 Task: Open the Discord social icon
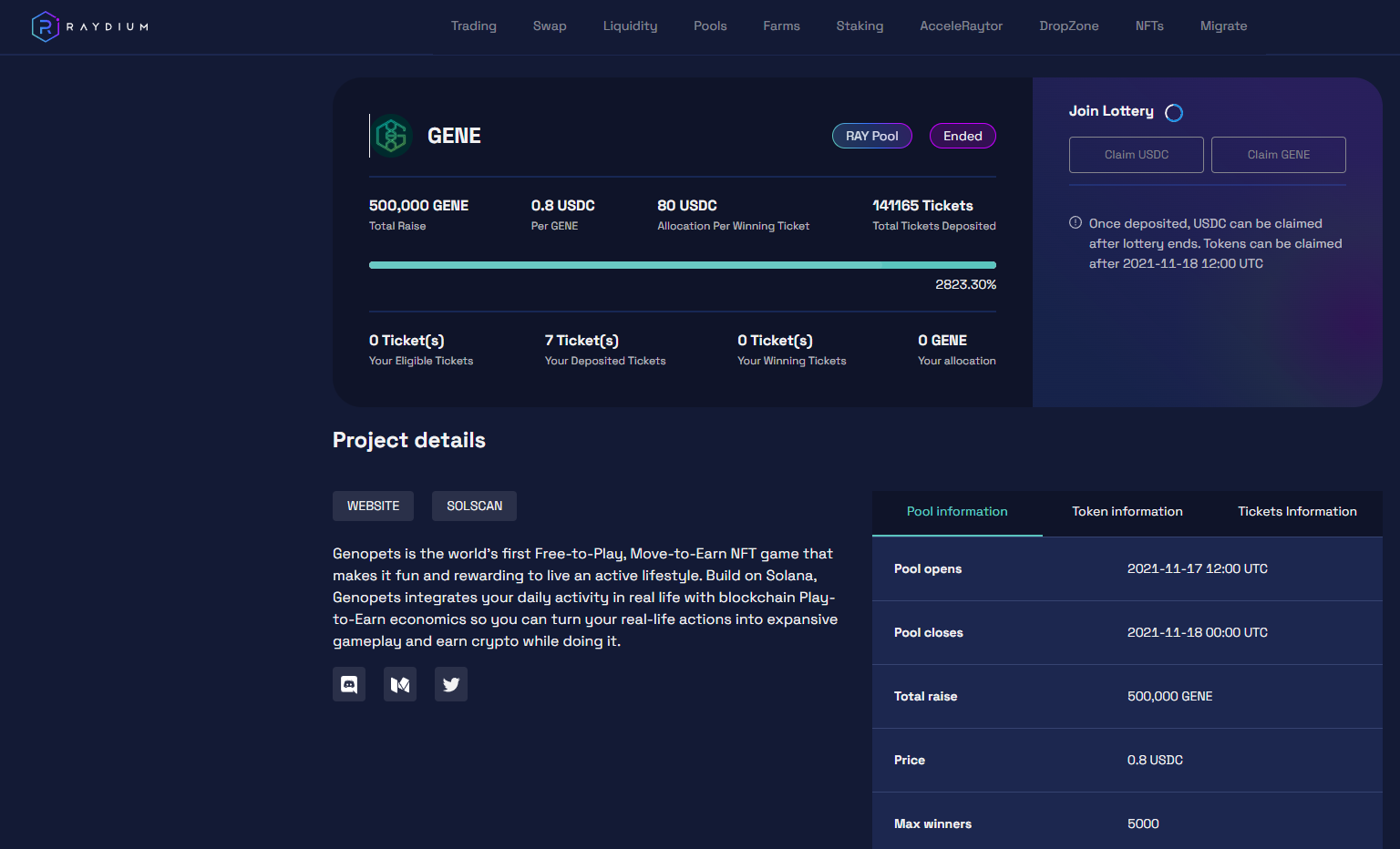tap(349, 684)
